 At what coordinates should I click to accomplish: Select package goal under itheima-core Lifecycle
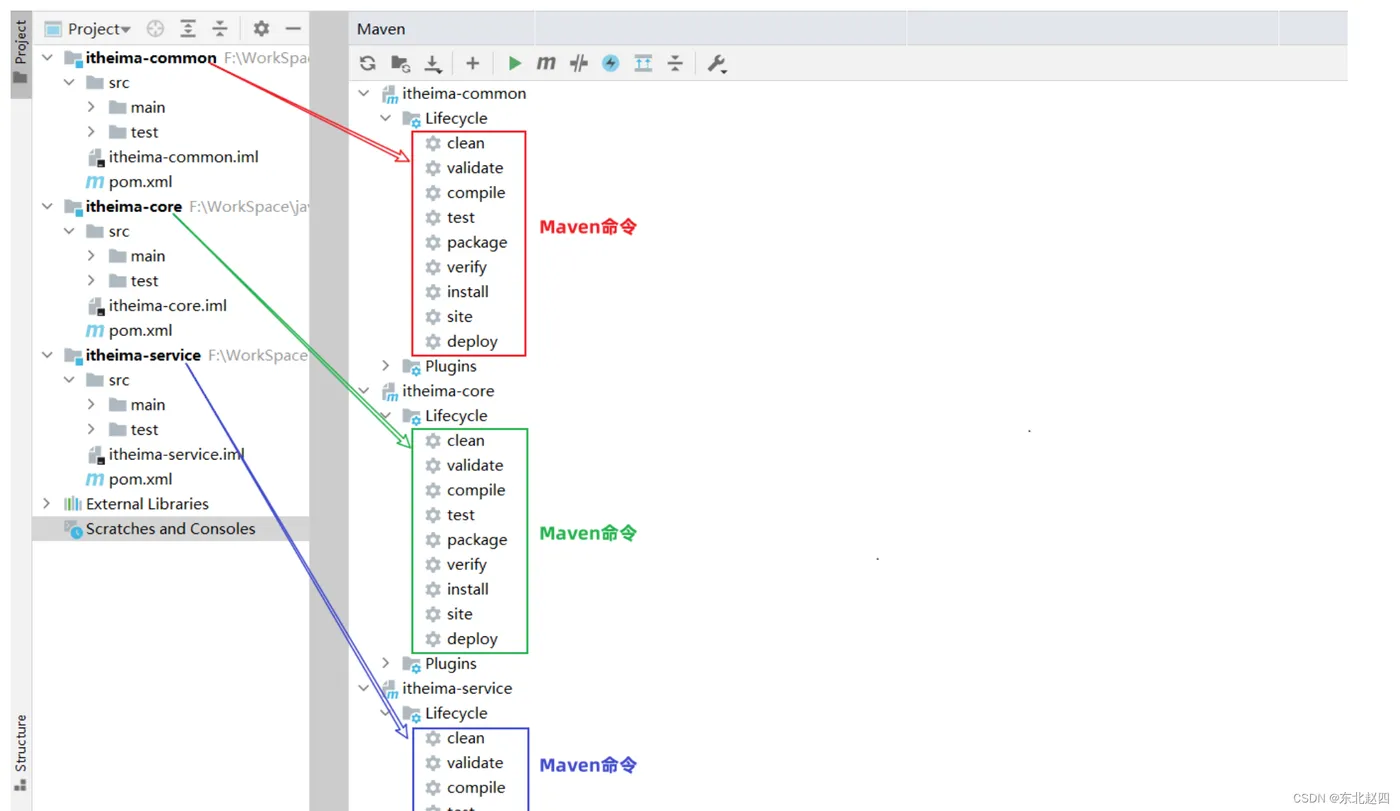(466, 540)
